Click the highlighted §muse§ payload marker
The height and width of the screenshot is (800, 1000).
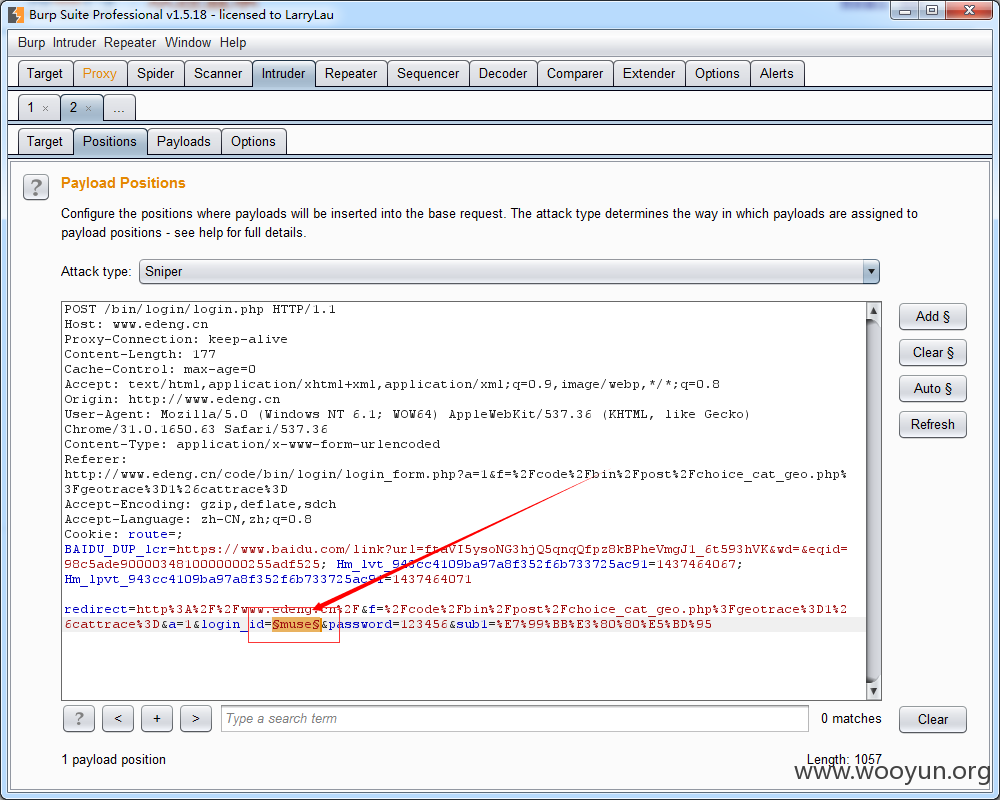[297, 624]
